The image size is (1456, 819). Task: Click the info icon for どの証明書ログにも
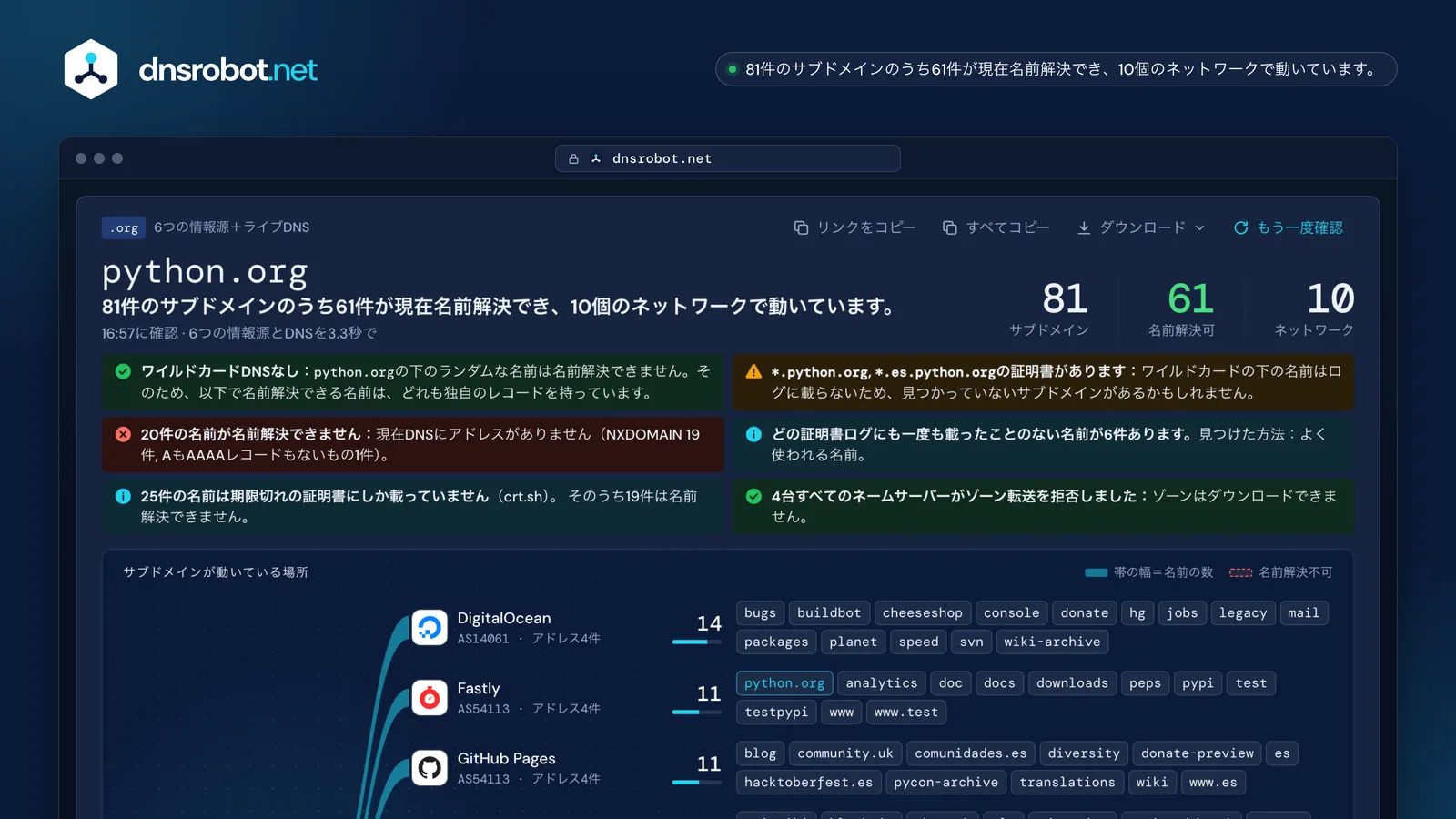tap(753, 434)
